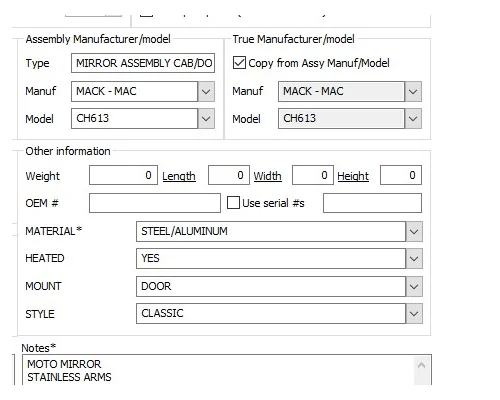
Task: Expand the MOUNT dropdown arrow
Action: tap(414, 286)
